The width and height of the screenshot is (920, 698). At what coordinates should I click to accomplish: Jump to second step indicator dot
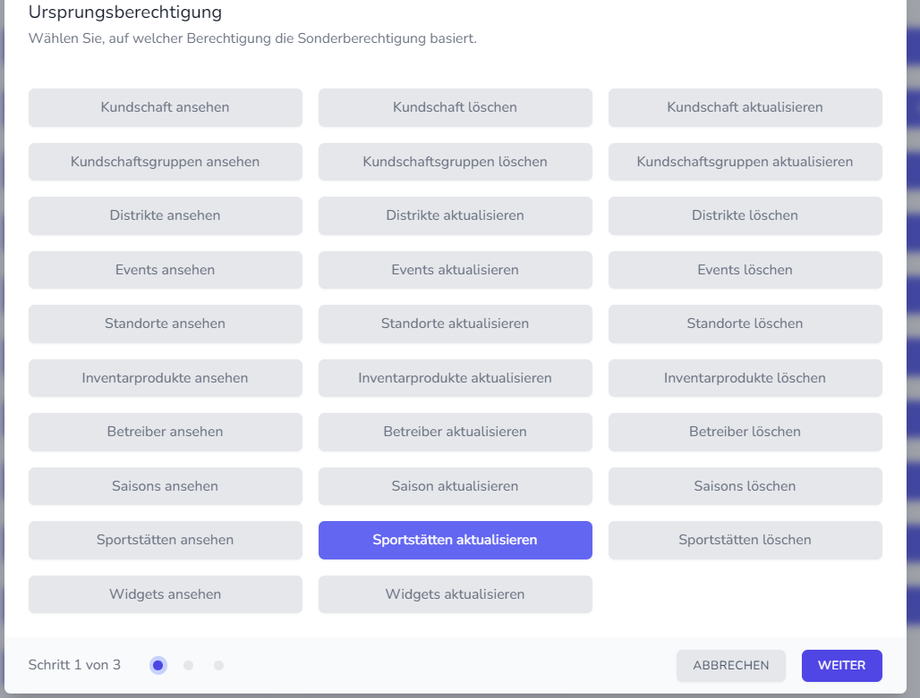188,665
